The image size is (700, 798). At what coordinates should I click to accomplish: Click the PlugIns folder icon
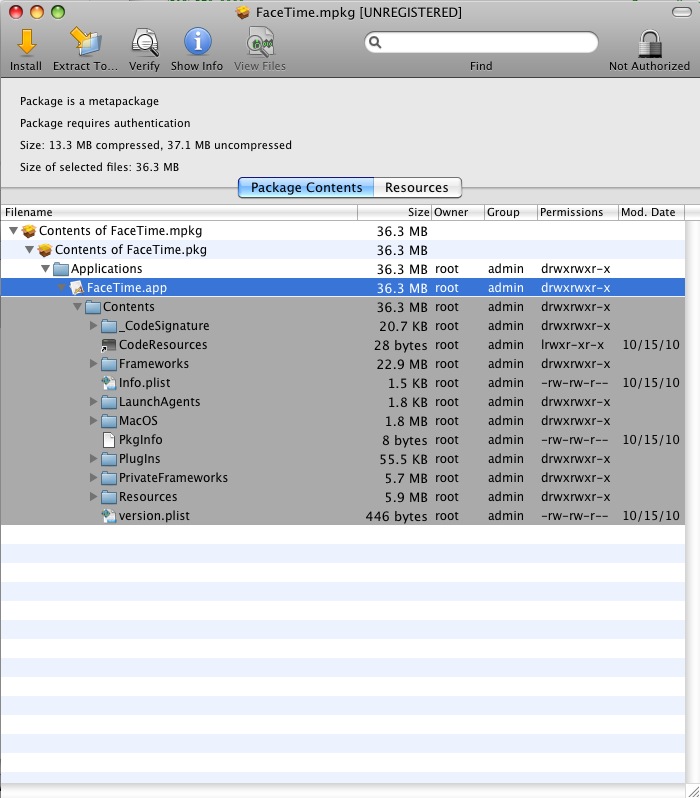[109, 459]
